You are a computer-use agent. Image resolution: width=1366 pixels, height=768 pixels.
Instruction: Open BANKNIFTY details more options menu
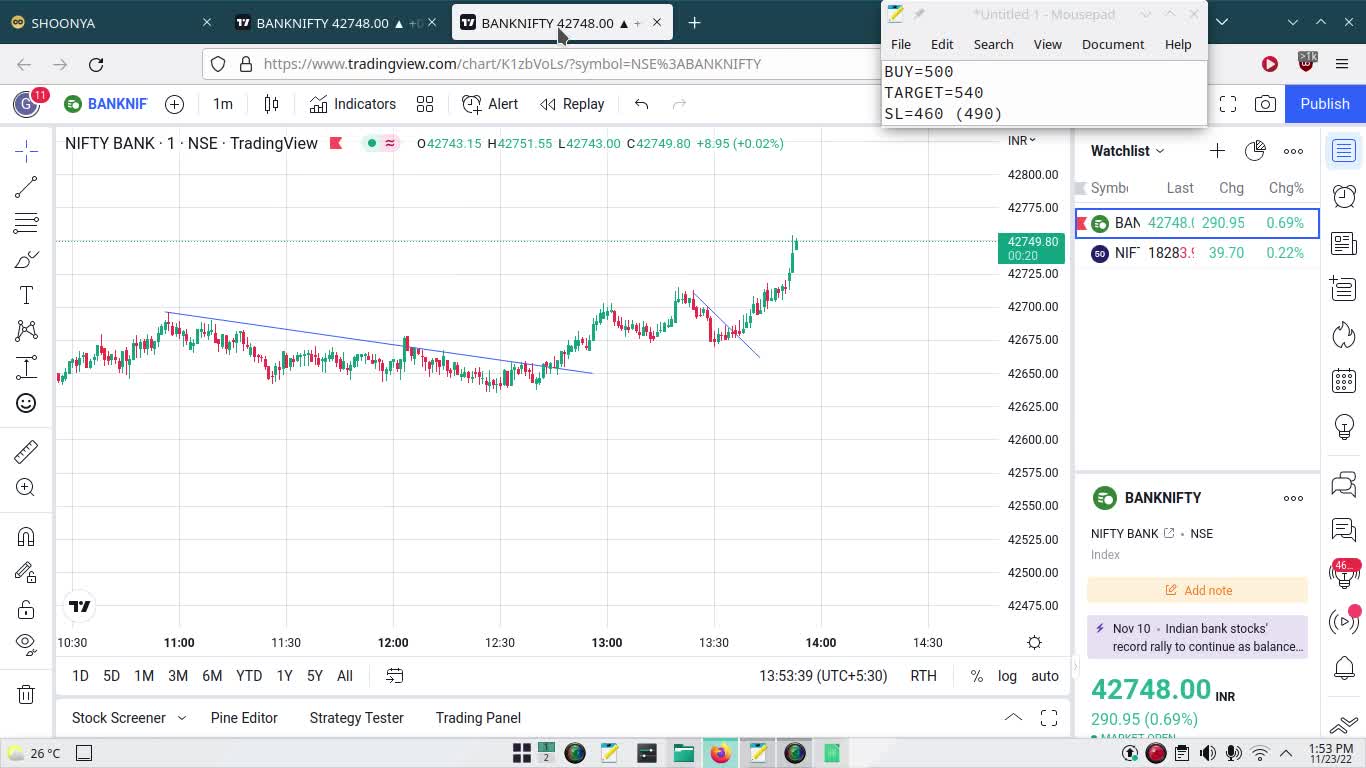point(1293,498)
